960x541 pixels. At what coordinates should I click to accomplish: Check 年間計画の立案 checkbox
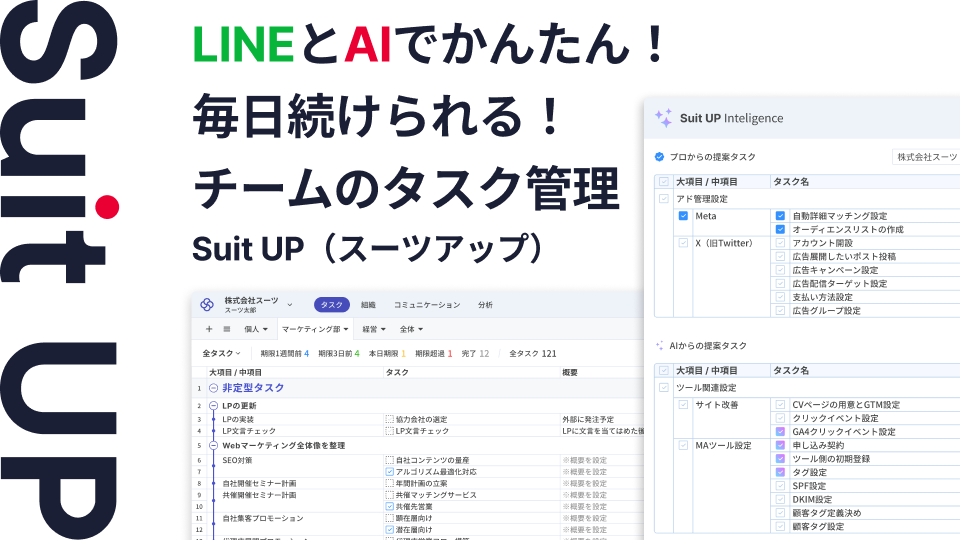389,483
